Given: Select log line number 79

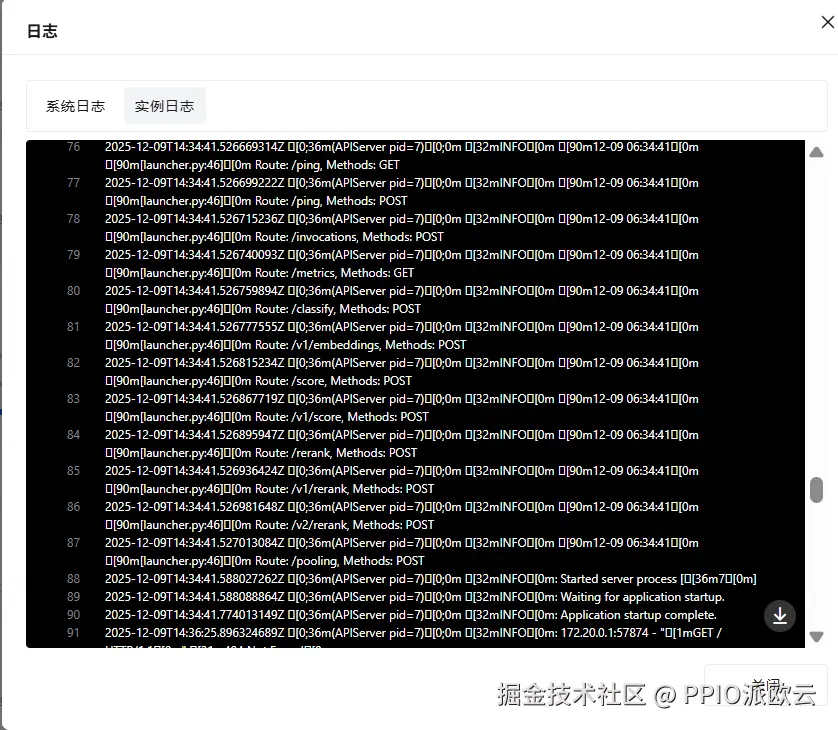Looking at the screenshot, I should click(73, 255).
